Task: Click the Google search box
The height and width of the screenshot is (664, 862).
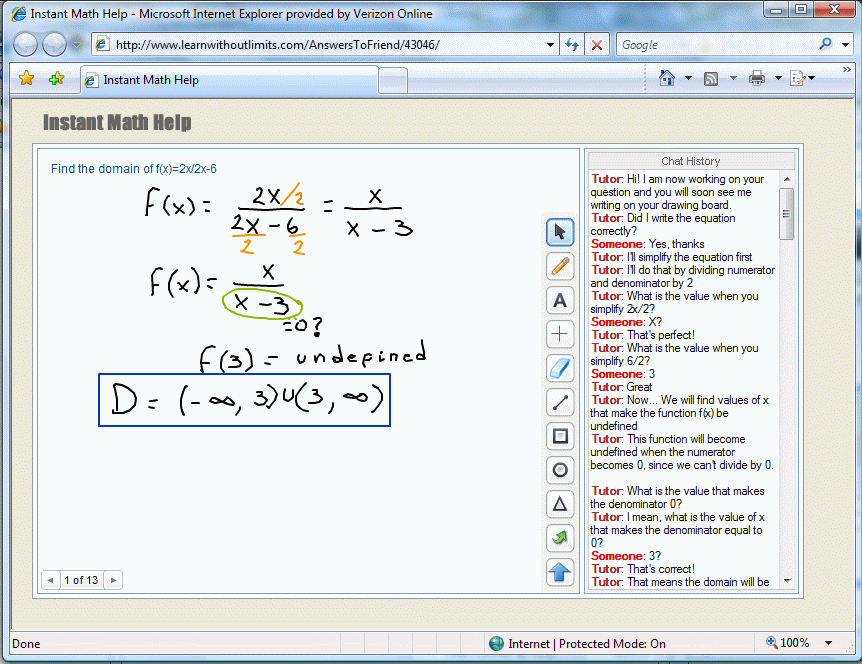Action: click(x=715, y=45)
